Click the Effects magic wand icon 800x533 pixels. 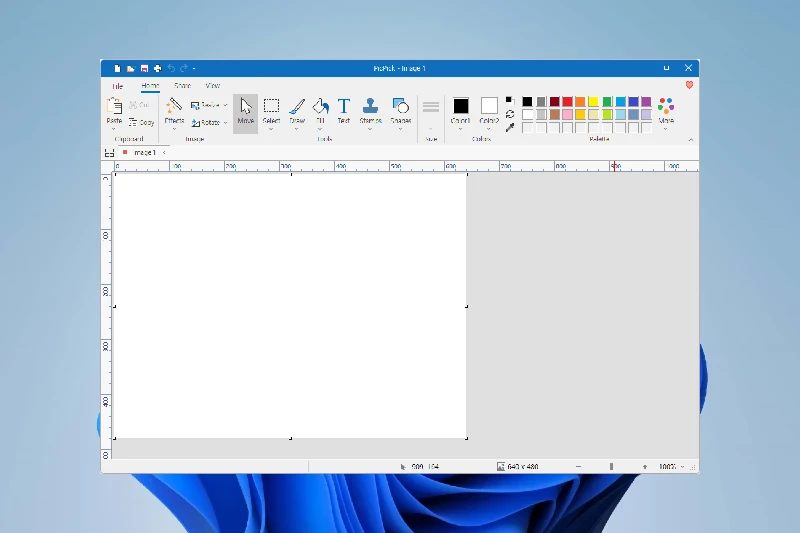[174, 106]
